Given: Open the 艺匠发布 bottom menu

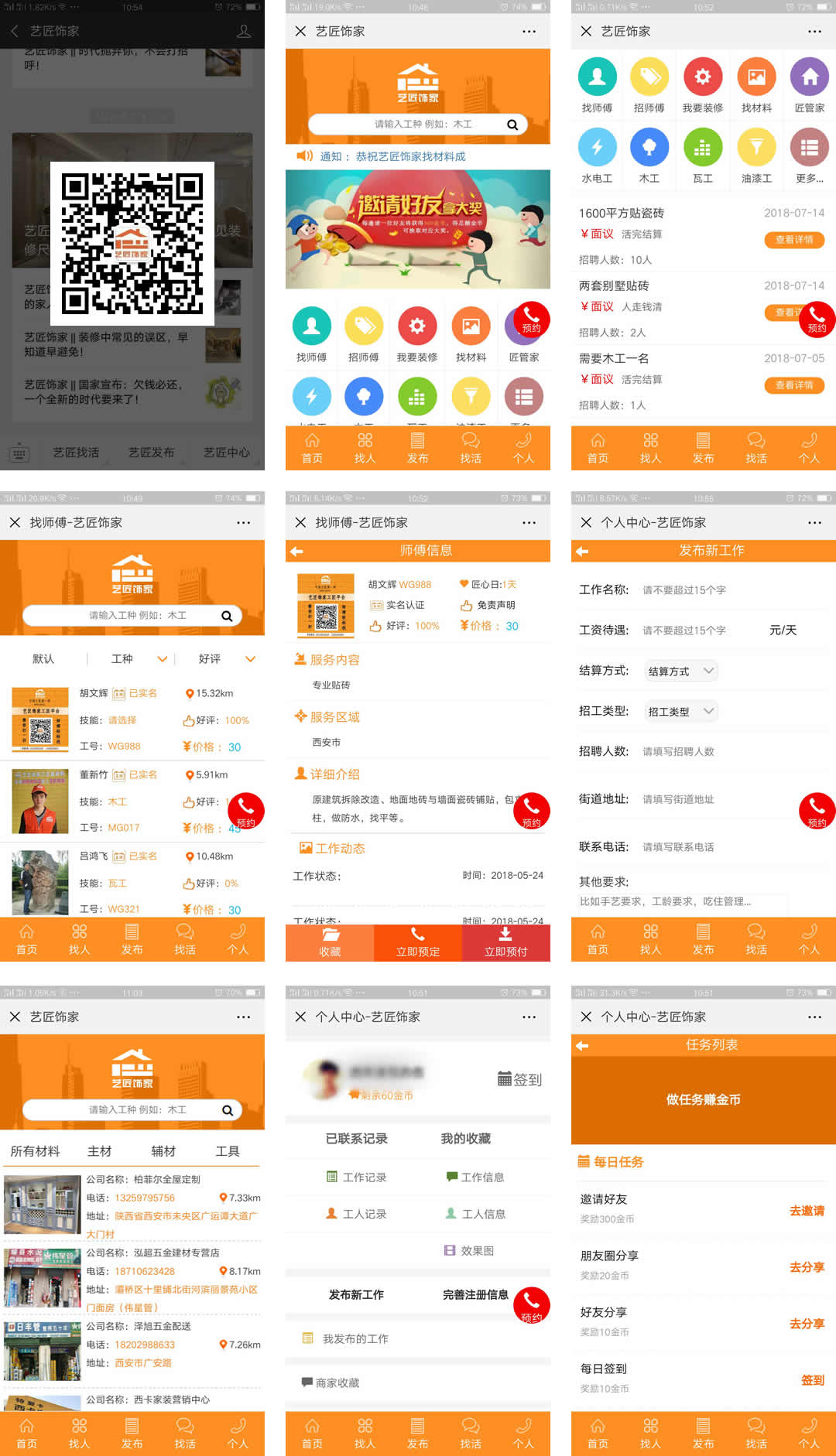Looking at the screenshot, I should [151, 453].
